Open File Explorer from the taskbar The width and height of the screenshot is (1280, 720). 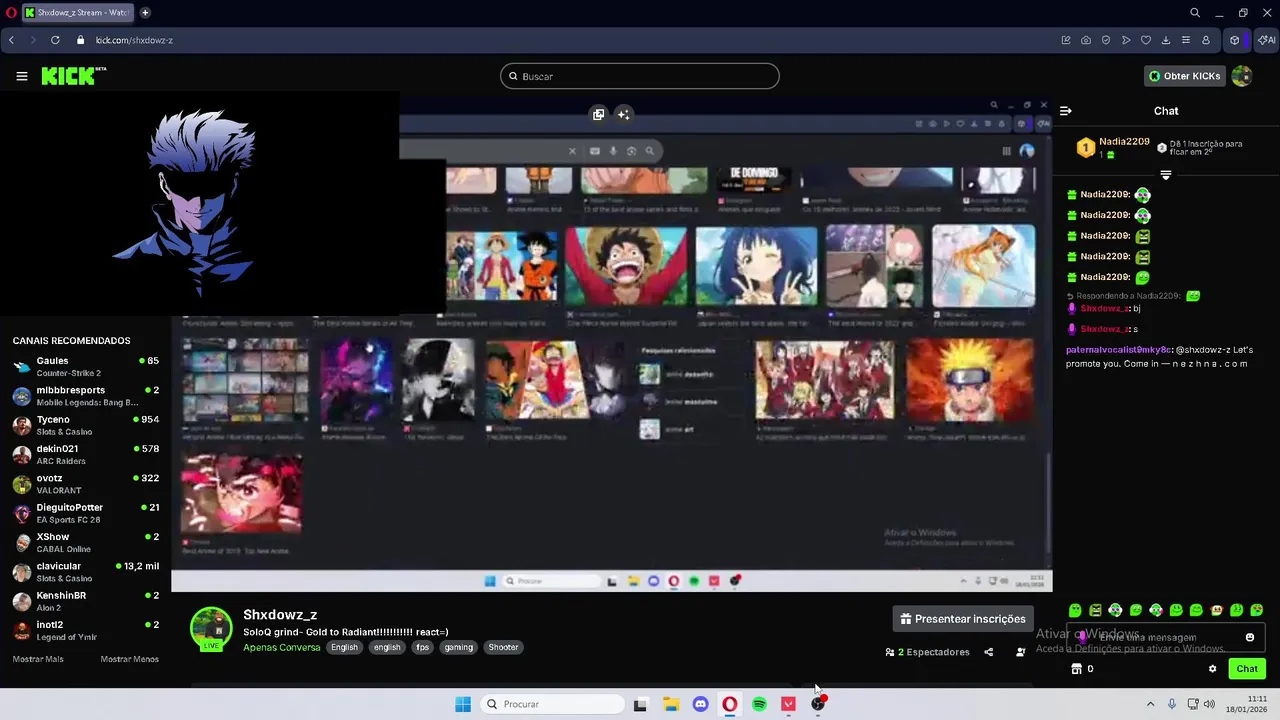pyautogui.click(x=671, y=704)
